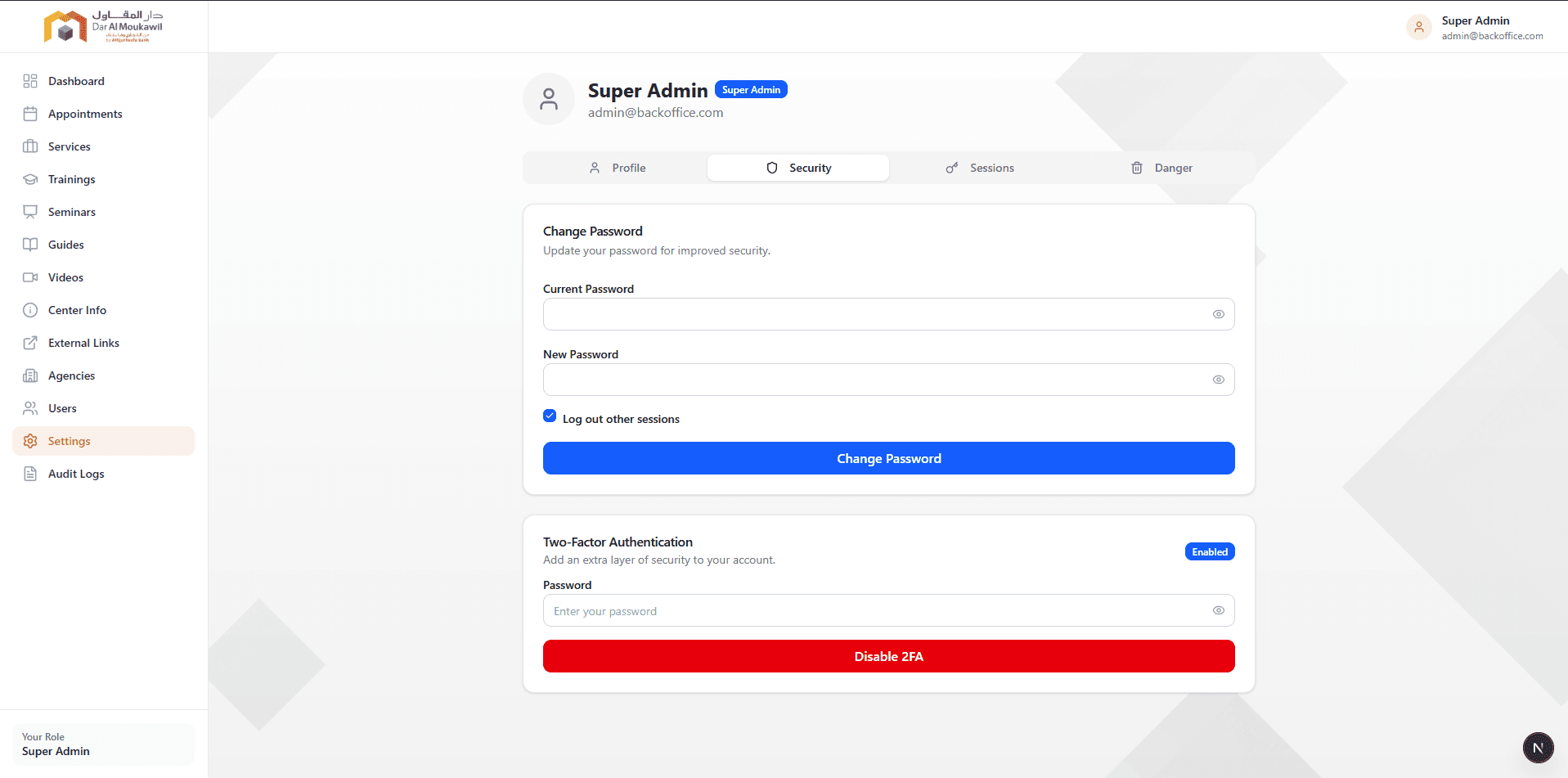
Task: Click the large profile avatar icon
Action: tap(549, 100)
